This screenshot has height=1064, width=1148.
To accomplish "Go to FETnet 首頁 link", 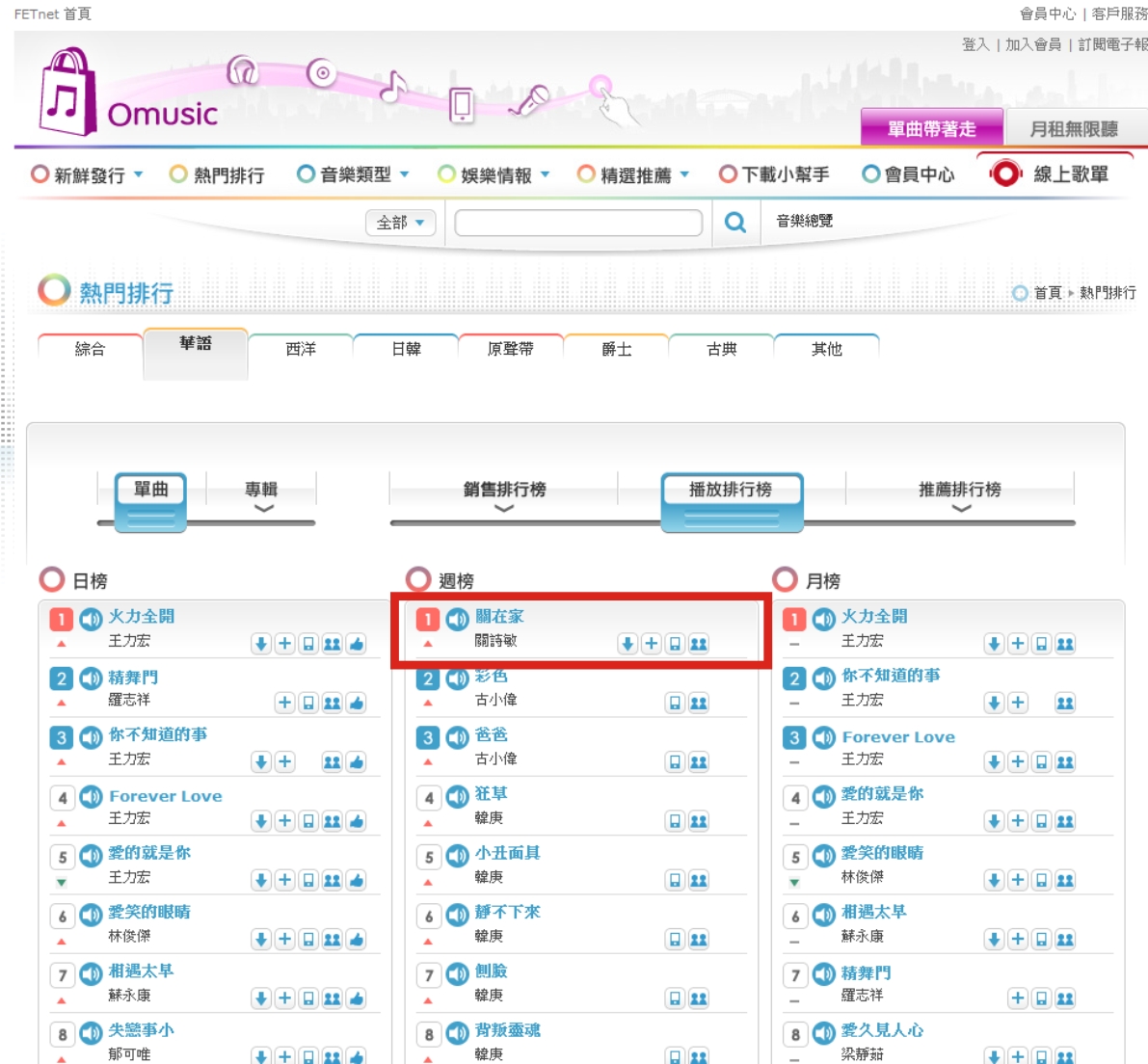I will (x=53, y=13).
